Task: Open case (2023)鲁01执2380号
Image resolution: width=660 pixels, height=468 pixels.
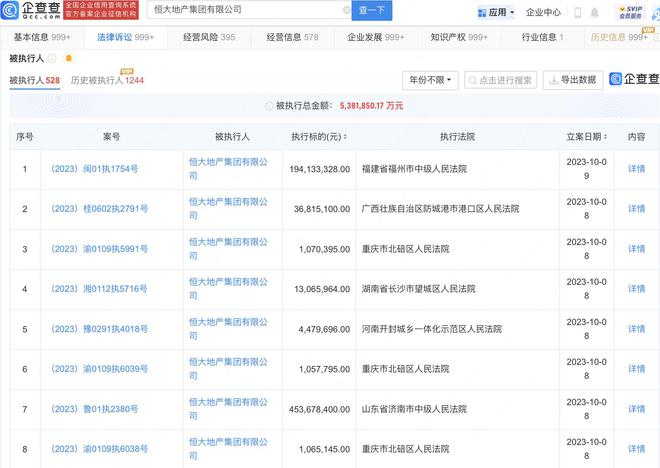Action: pos(94,409)
